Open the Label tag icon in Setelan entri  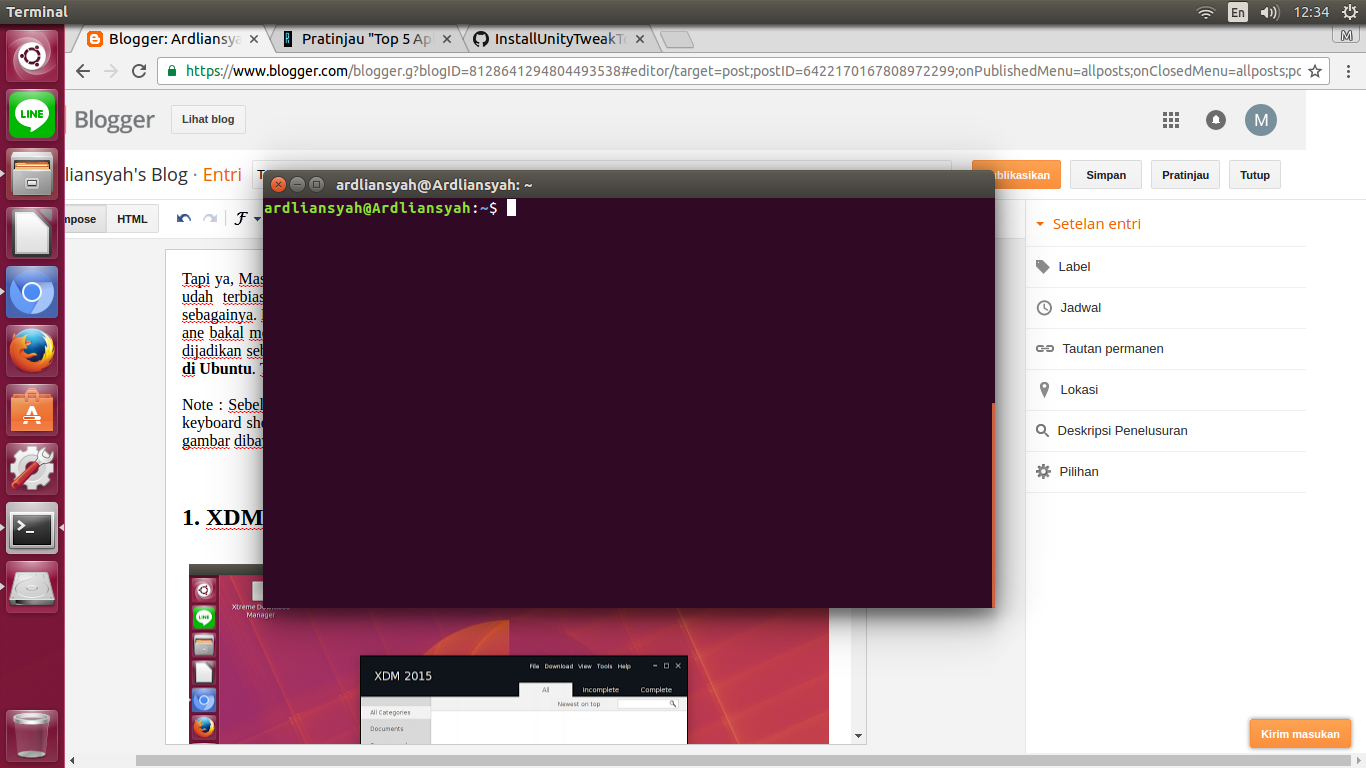click(1043, 266)
